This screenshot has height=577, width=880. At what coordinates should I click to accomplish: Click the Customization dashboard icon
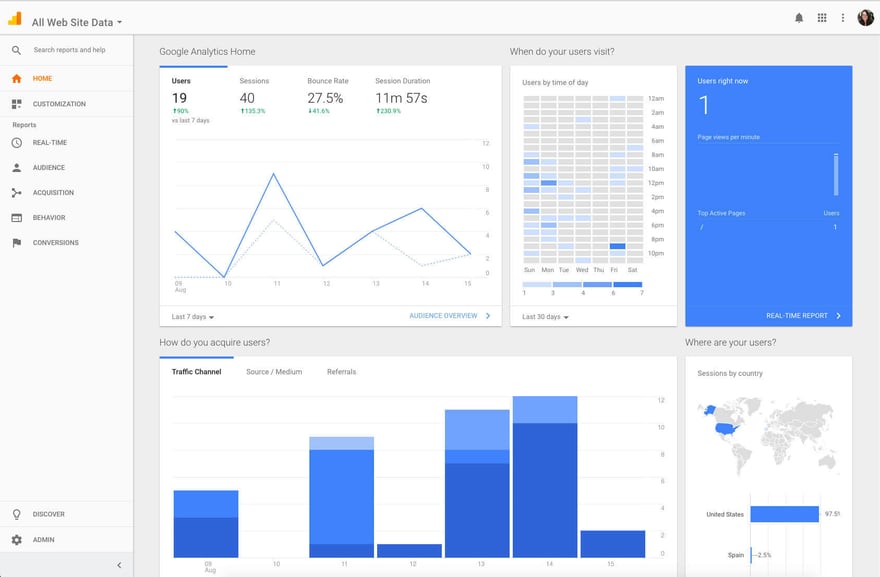coord(16,104)
